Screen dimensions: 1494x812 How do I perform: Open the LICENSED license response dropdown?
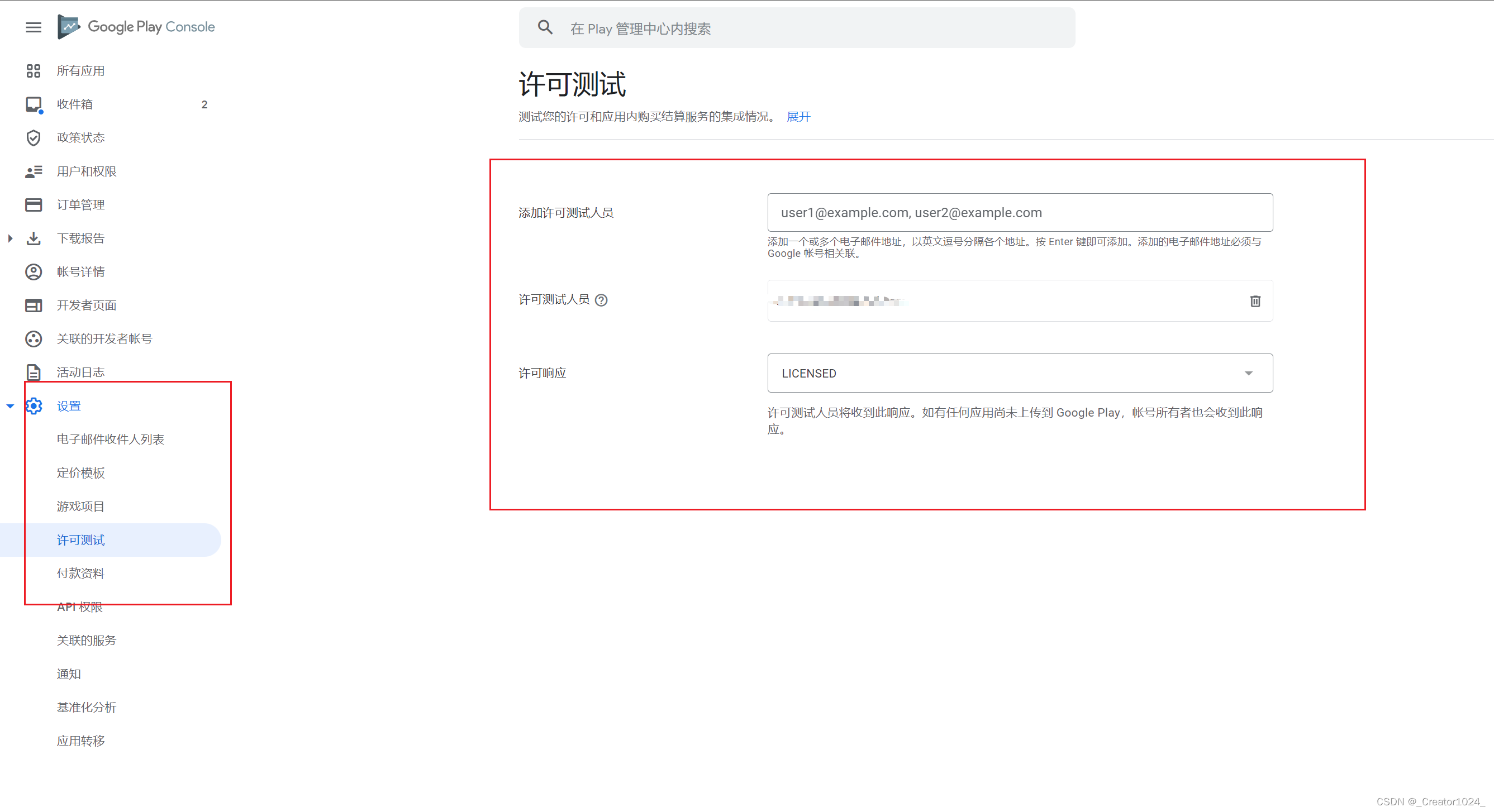point(1020,373)
